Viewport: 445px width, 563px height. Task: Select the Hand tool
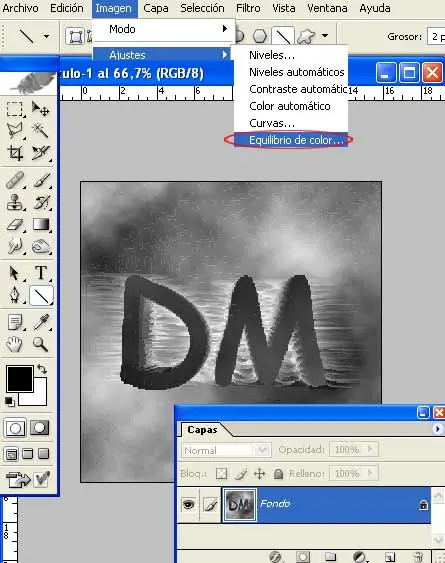coord(14,344)
